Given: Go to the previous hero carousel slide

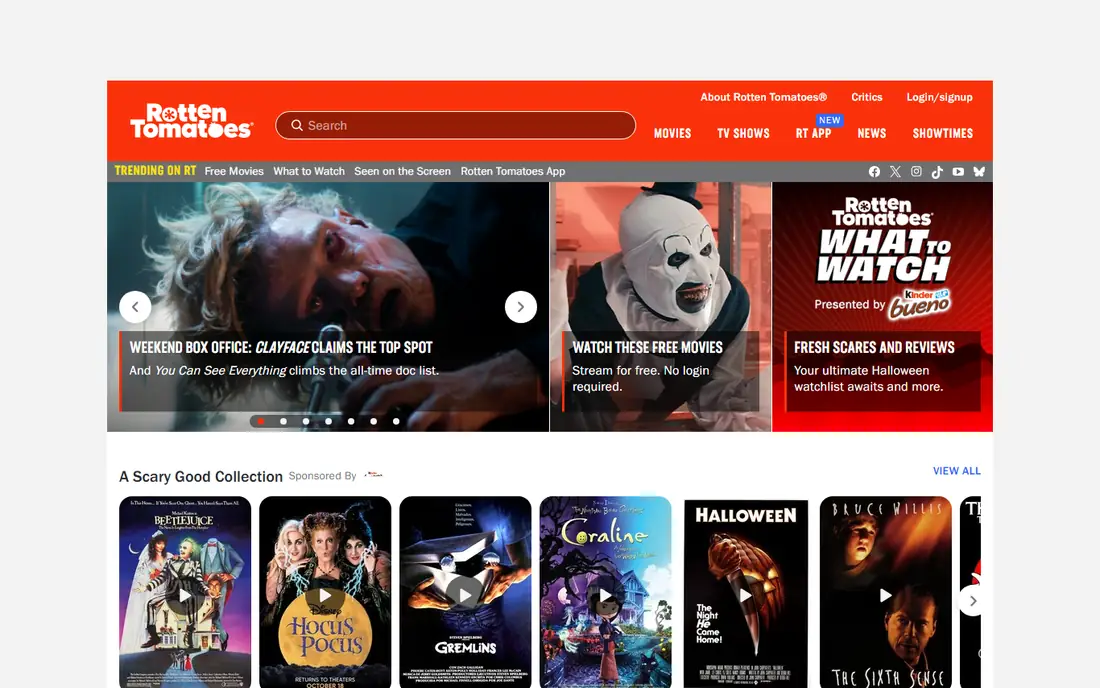Looking at the screenshot, I should [135, 306].
